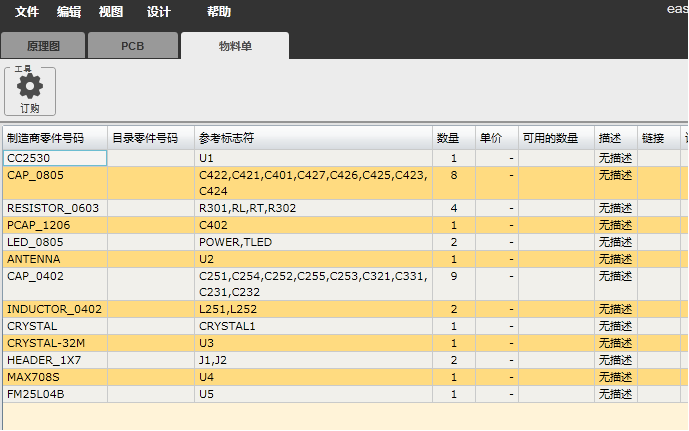Click the CRYSTAL part number cell
Image resolution: width=689 pixels, height=431 pixels.
click(55, 326)
